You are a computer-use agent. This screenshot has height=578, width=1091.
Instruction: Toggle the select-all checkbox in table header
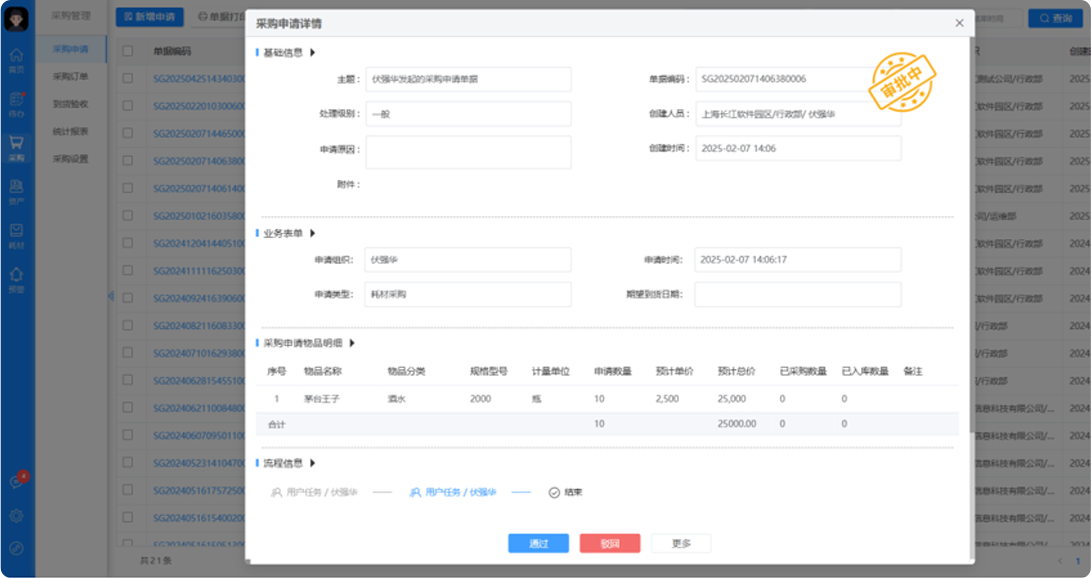[127, 50]
